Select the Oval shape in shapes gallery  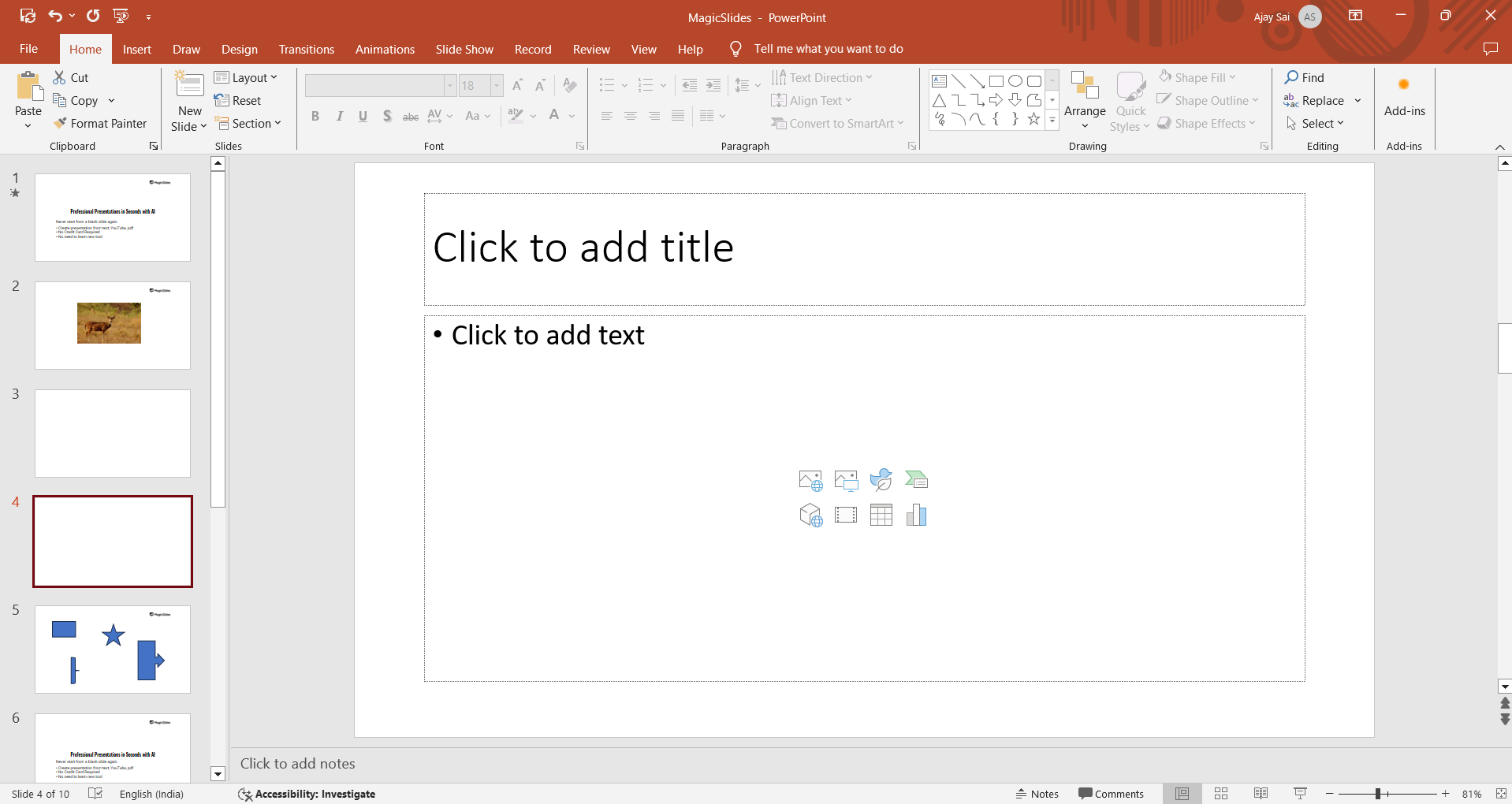coord(1015,81)
